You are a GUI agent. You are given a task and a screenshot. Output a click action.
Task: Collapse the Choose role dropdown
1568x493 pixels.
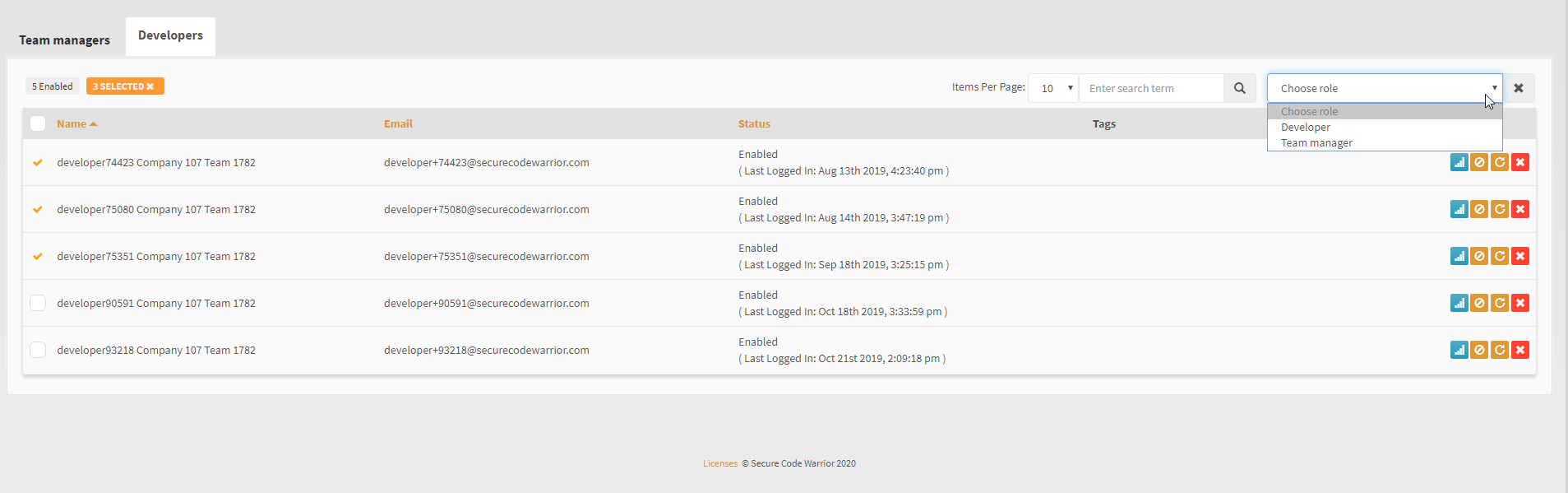(x=1385, y=88)
